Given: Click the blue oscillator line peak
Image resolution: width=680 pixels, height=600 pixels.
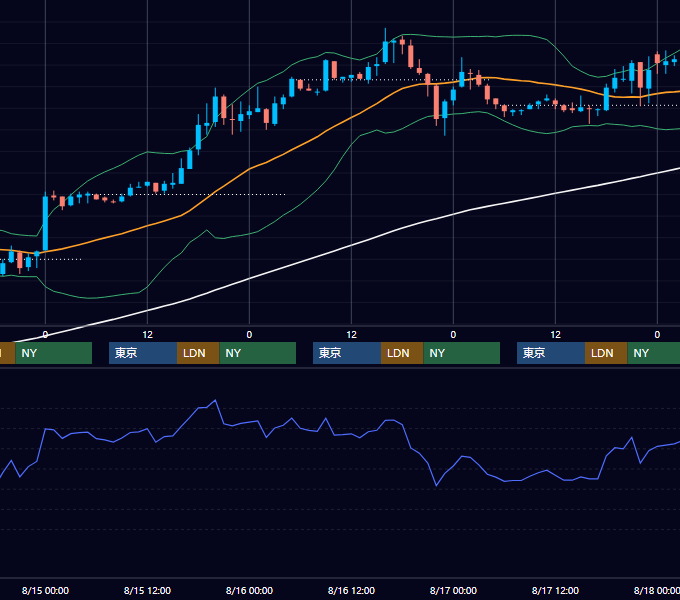Looking at the screenshot, I should tap(215, 401).
